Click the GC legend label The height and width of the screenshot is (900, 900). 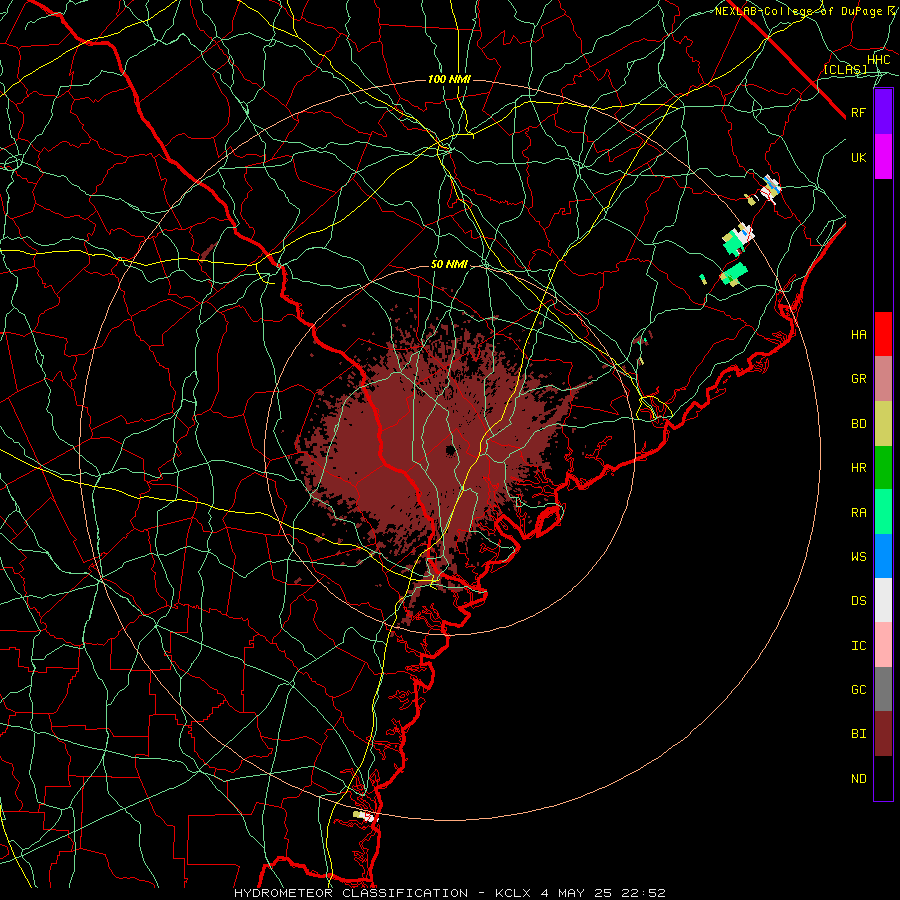858,690
